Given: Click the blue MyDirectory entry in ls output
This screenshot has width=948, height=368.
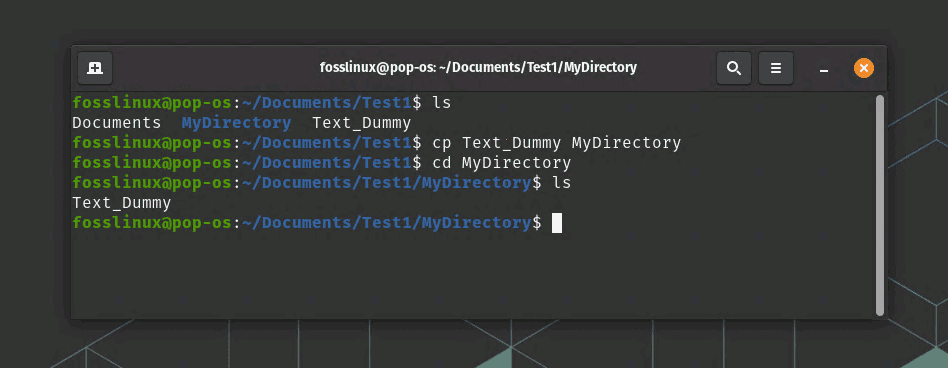Looking at the screenshot, I should (236, 123).
